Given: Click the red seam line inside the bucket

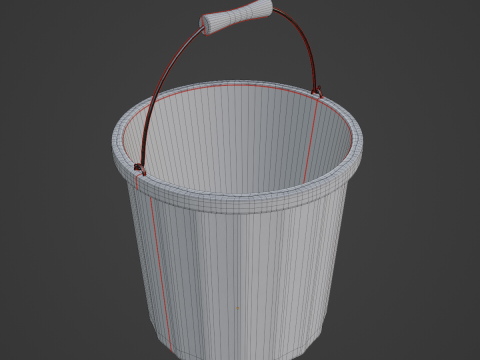Looking at the screenshot, I should (x=310, y=142).
